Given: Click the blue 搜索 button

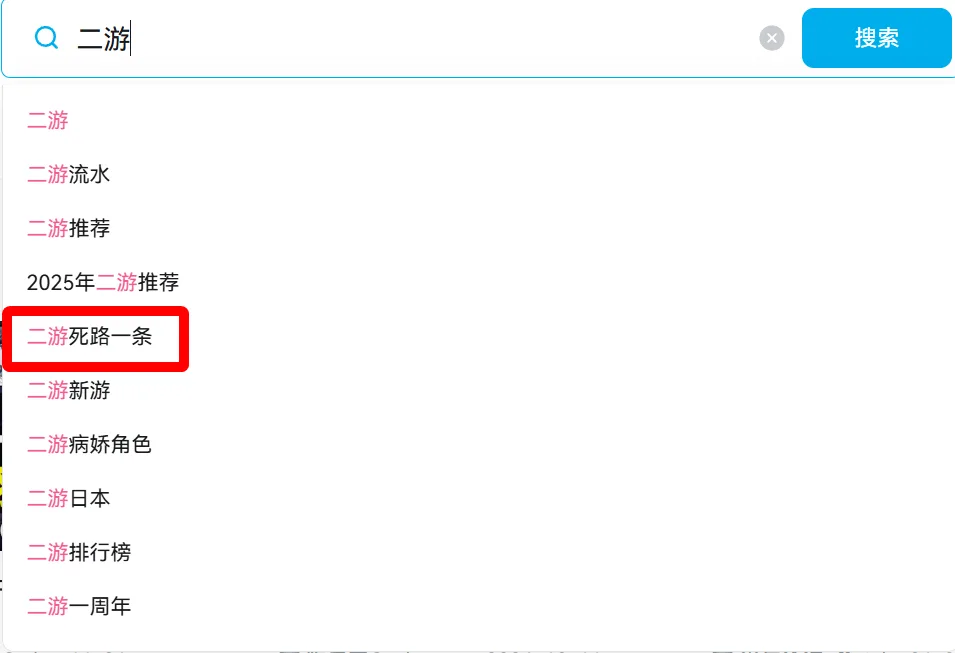Looking at the screenshot, I should (x=876, y=38).
